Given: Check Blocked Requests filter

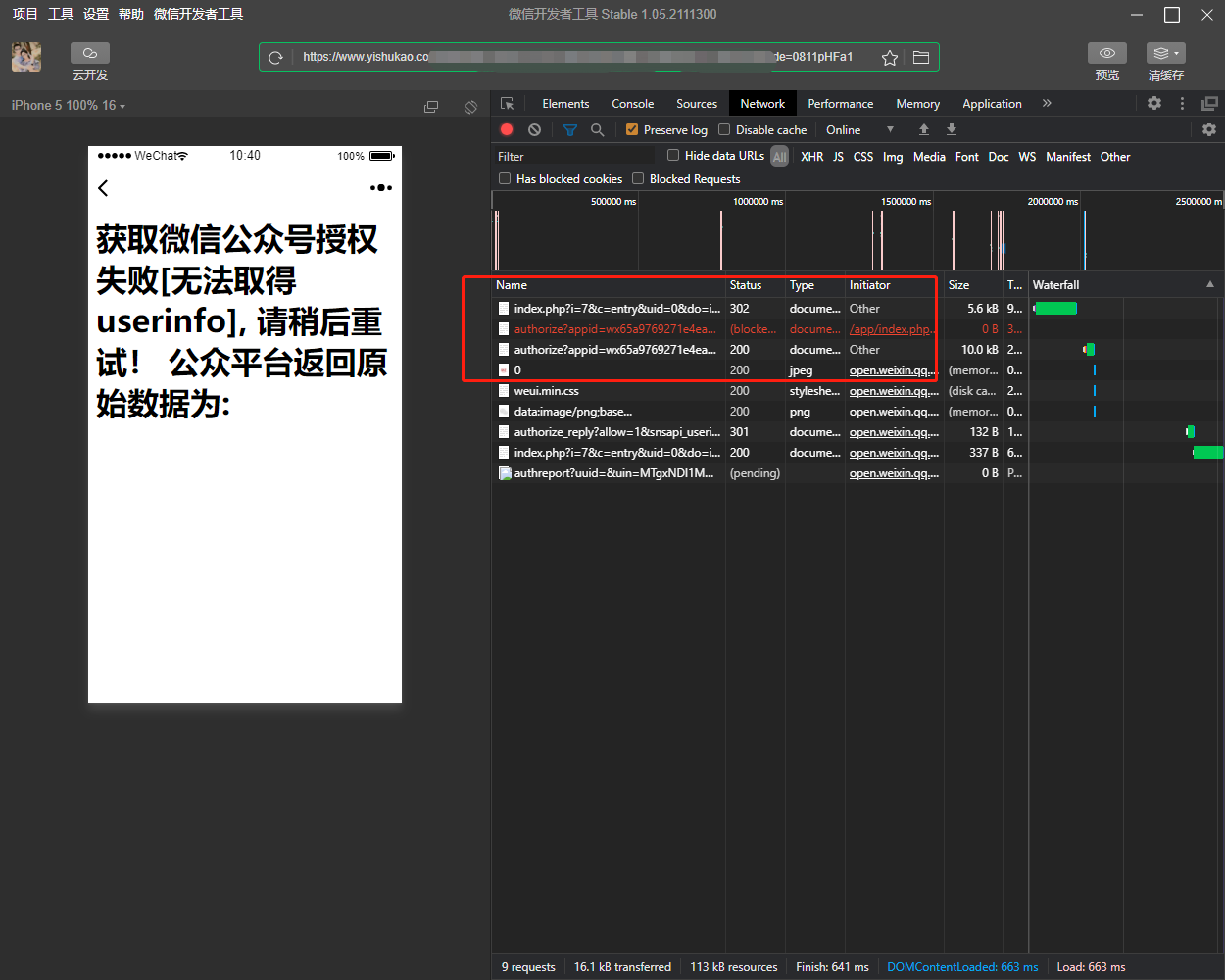Looking at the screenshot, I should 638,178.
